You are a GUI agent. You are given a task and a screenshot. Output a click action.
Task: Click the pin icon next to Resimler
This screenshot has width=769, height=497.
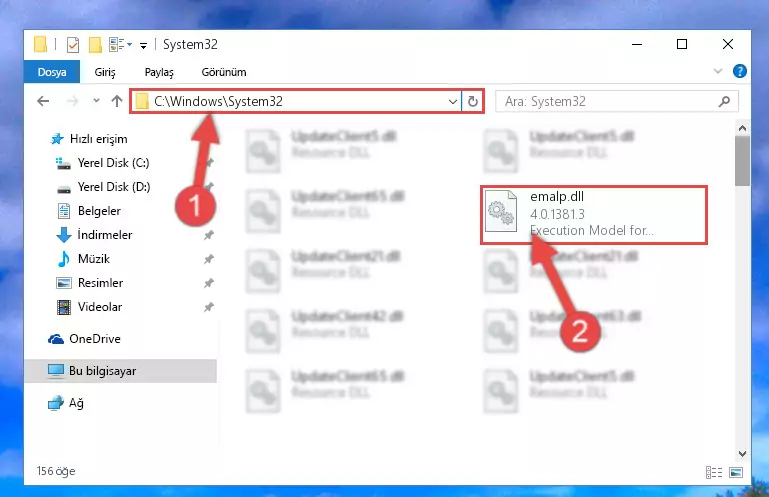pos(208,283)
